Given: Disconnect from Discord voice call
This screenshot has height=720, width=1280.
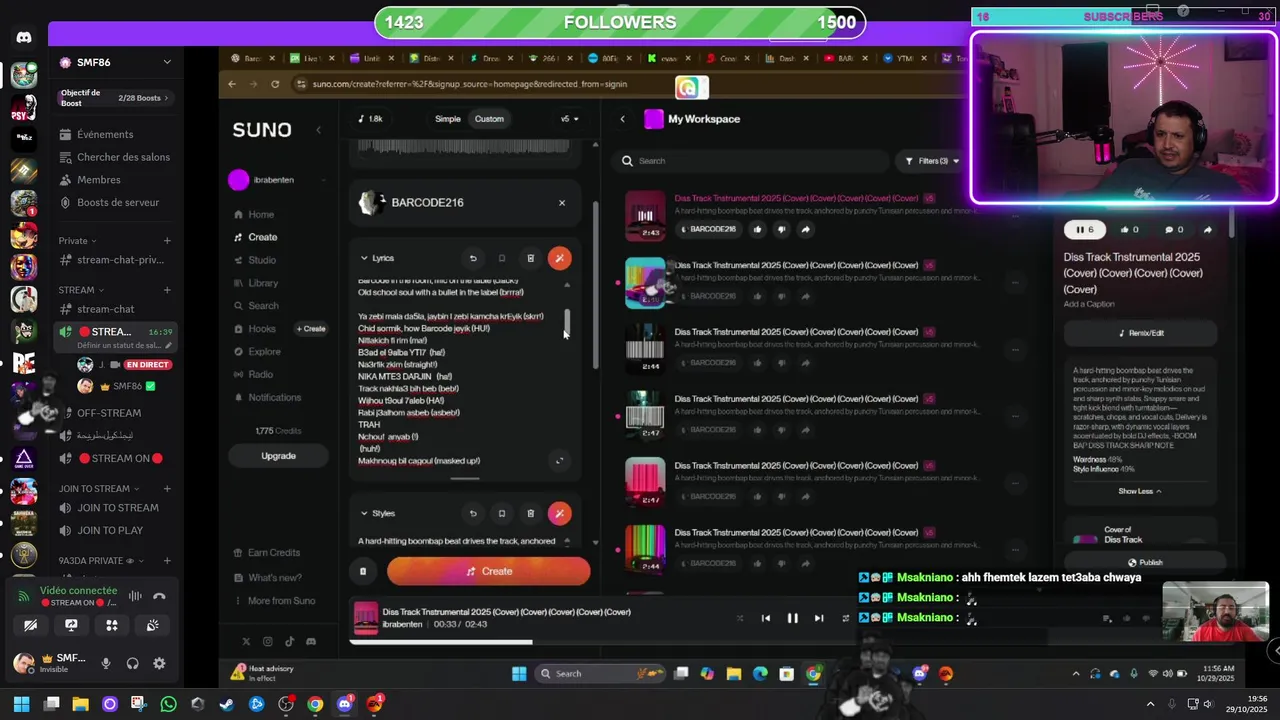Looking at the screenshot, I should (x=159, y=597).
